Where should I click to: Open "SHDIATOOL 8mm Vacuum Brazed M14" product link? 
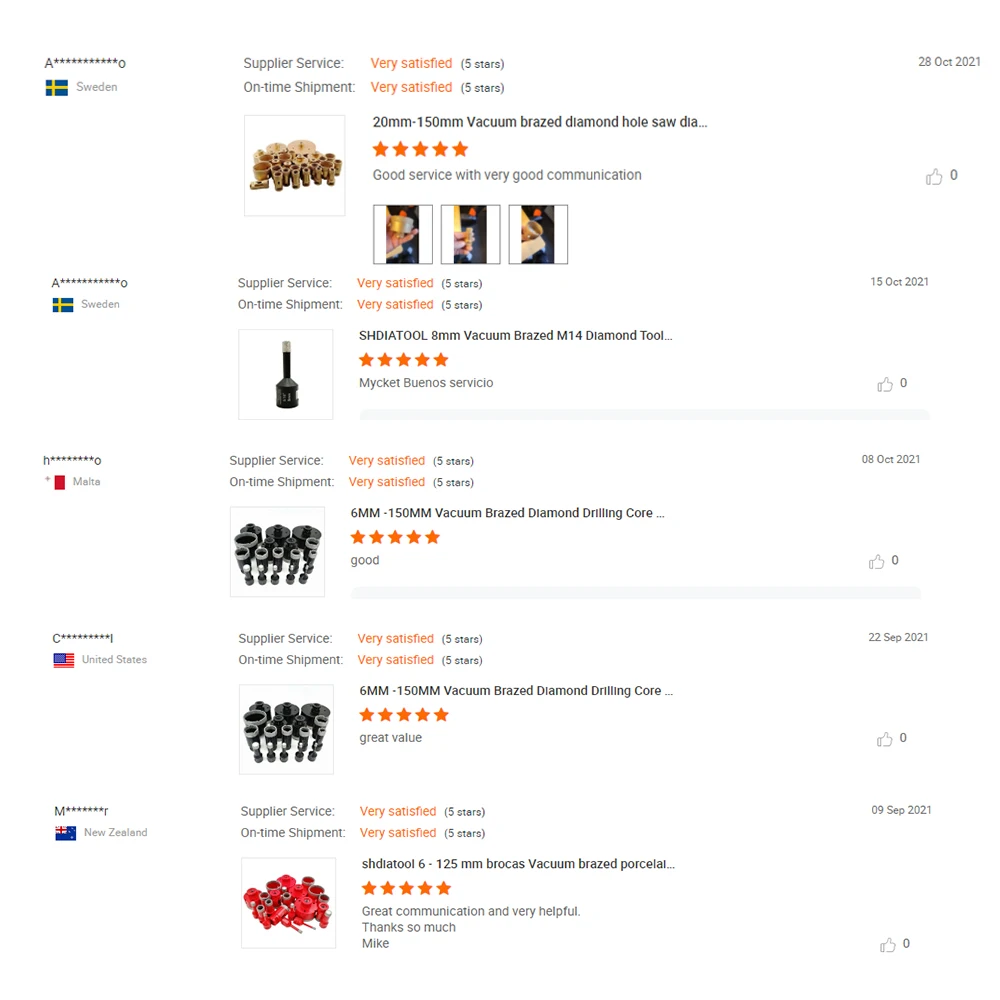pyautogui.click(x=515, y=336)
